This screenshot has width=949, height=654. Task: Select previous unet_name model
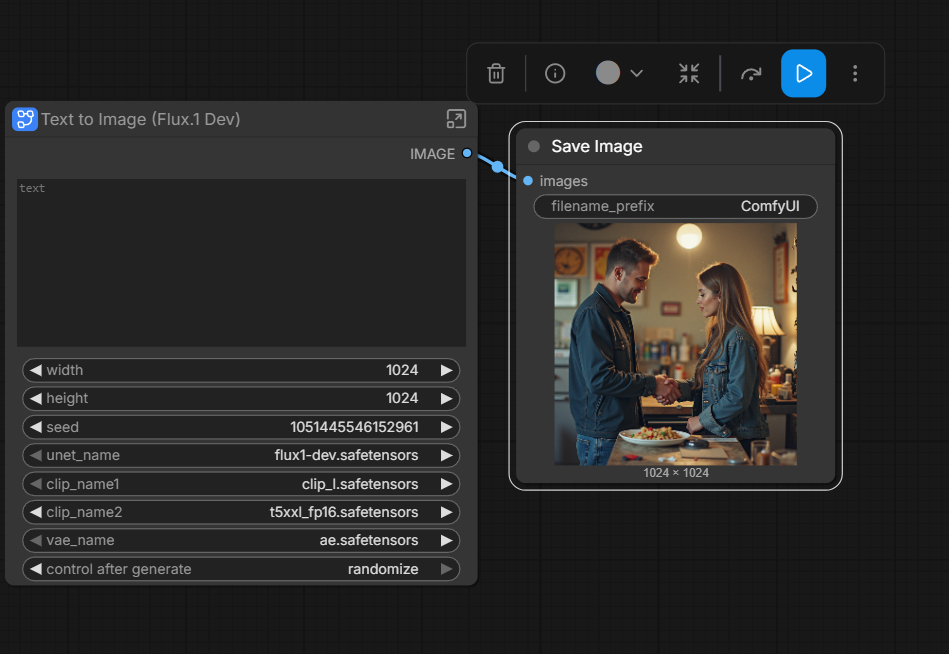36,455
